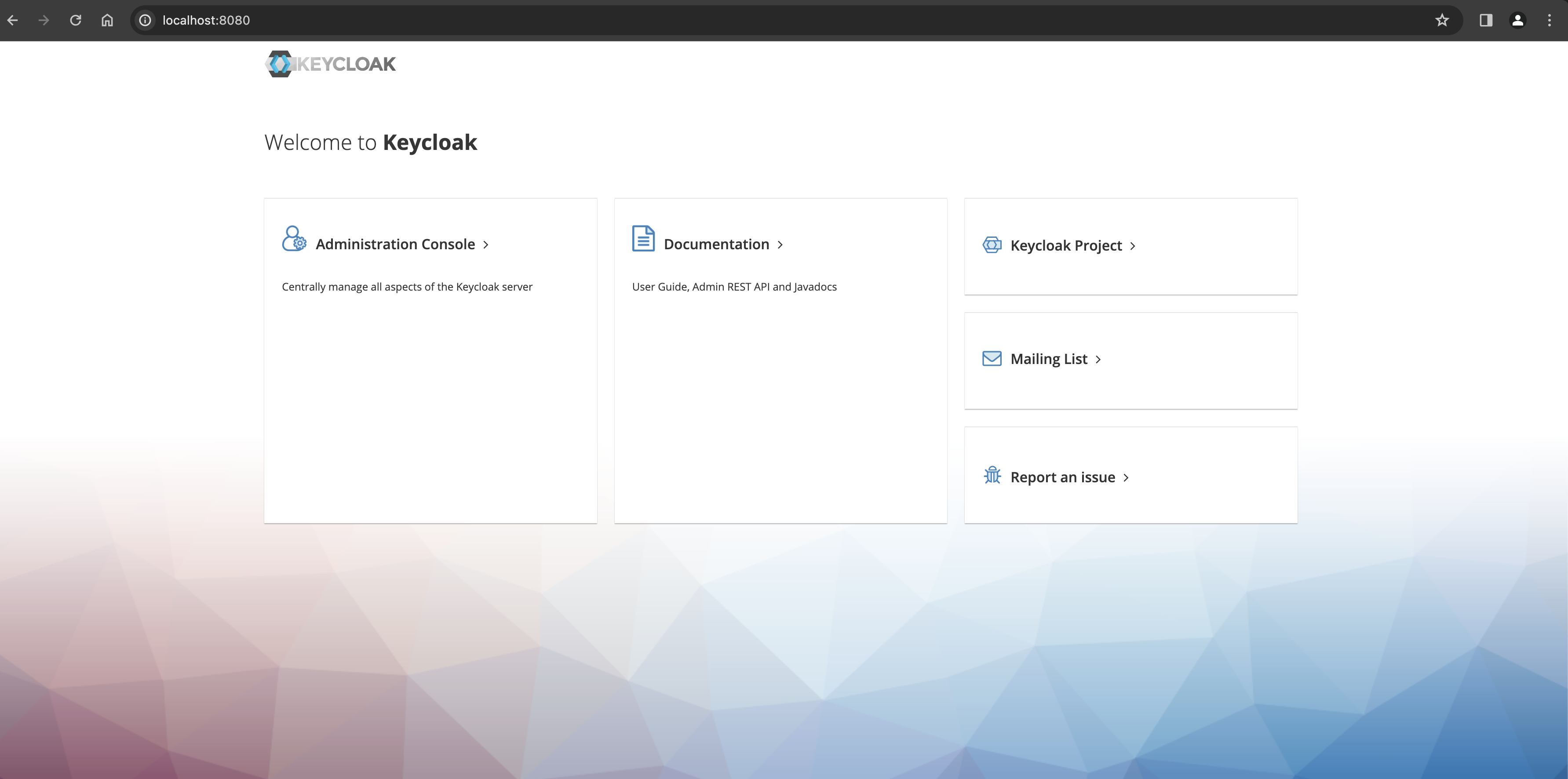The width and height of the screenshot is (1568, 779).
Task: Click chevron next to Documentation
Action: [x=780, y=245]
